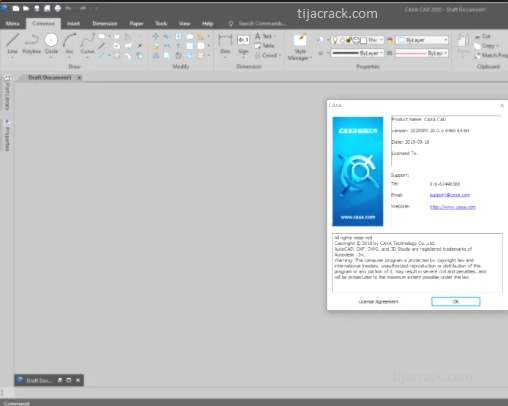Click Undo in quick access toolbar
The width and height of the screenshot is (508, 406).
[68, 8]
